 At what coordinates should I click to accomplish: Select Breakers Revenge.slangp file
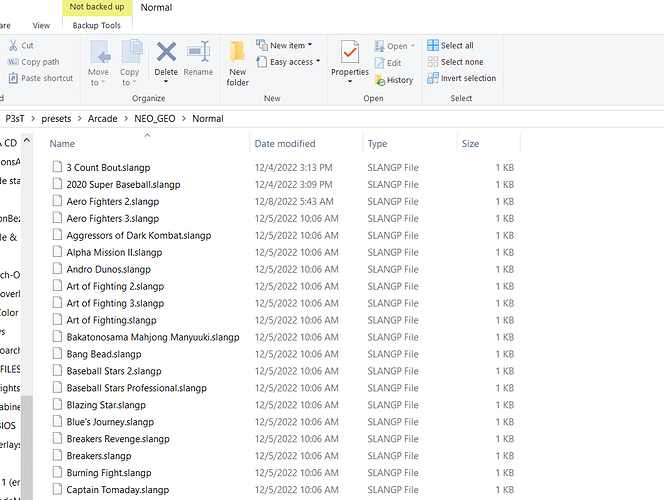click(118, 439)
